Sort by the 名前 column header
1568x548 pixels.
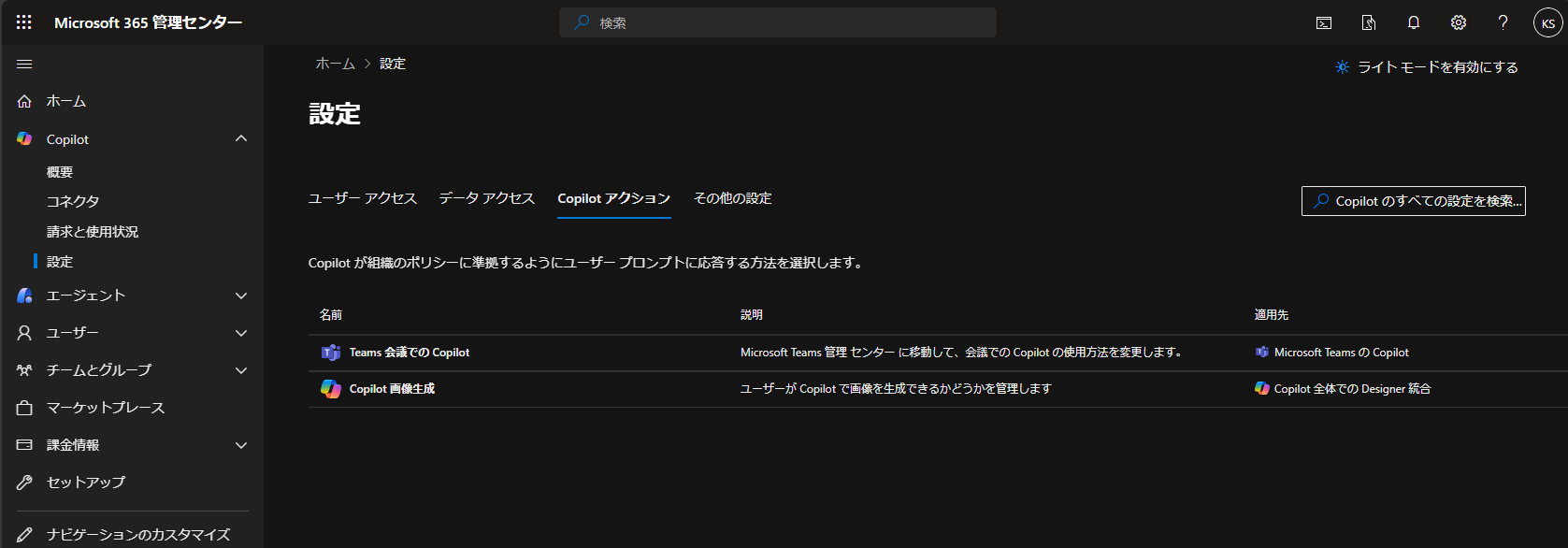point(331,315)
